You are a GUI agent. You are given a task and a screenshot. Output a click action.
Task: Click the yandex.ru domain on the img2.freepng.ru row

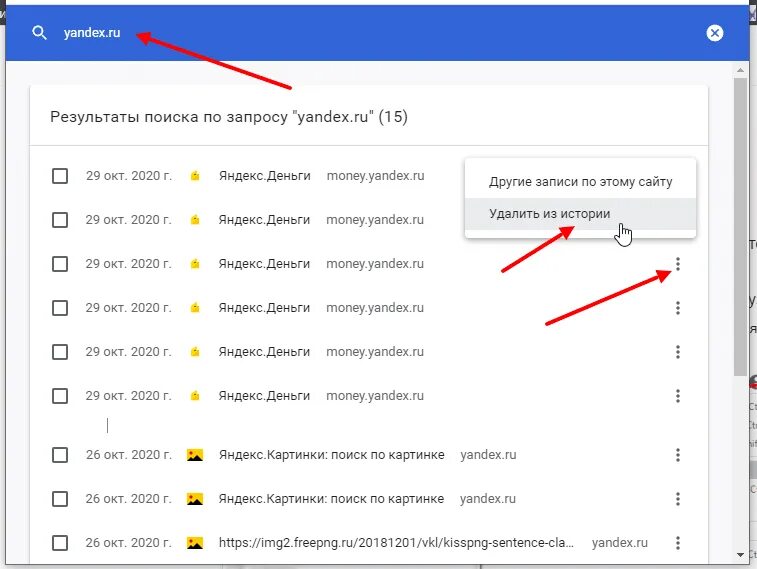point(620,543)
